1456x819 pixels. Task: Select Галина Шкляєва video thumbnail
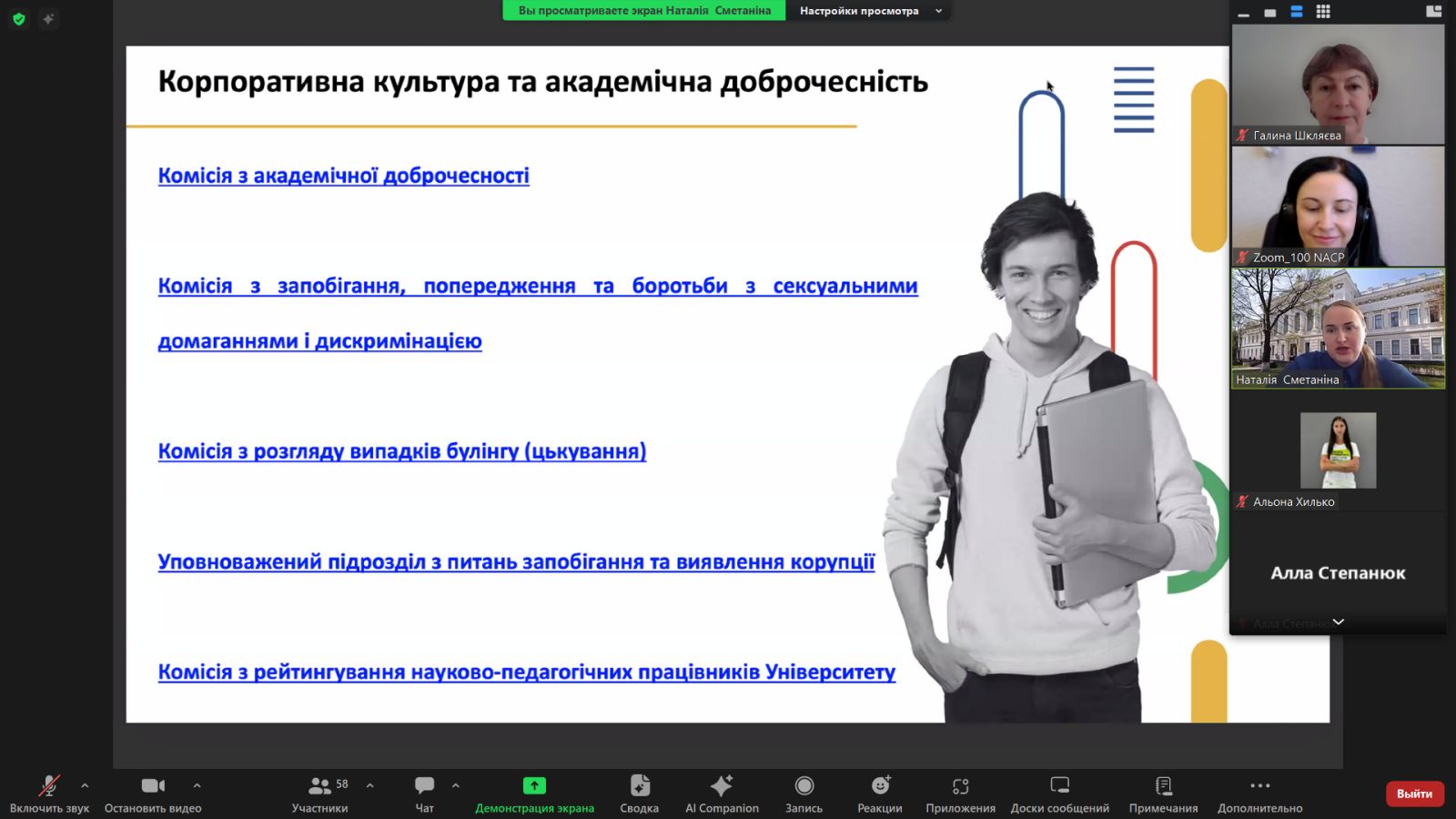1338,84
